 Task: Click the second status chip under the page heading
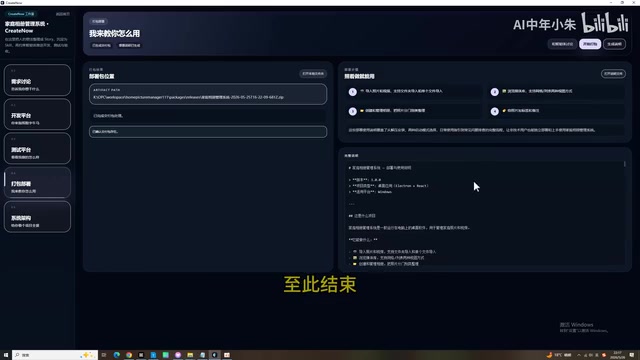[129, 45]
